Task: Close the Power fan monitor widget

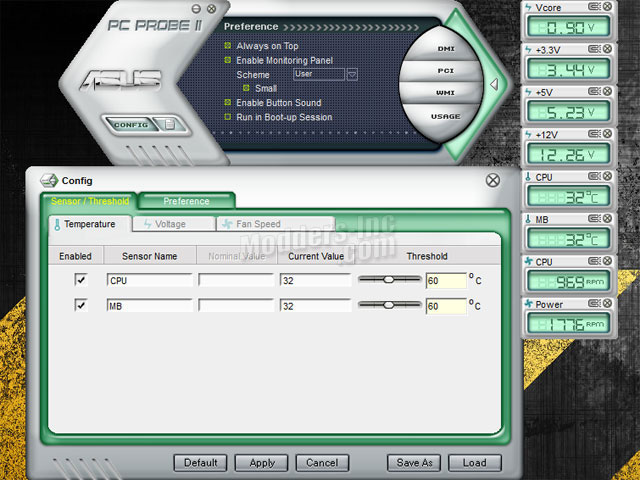Action: pos(608,304)
